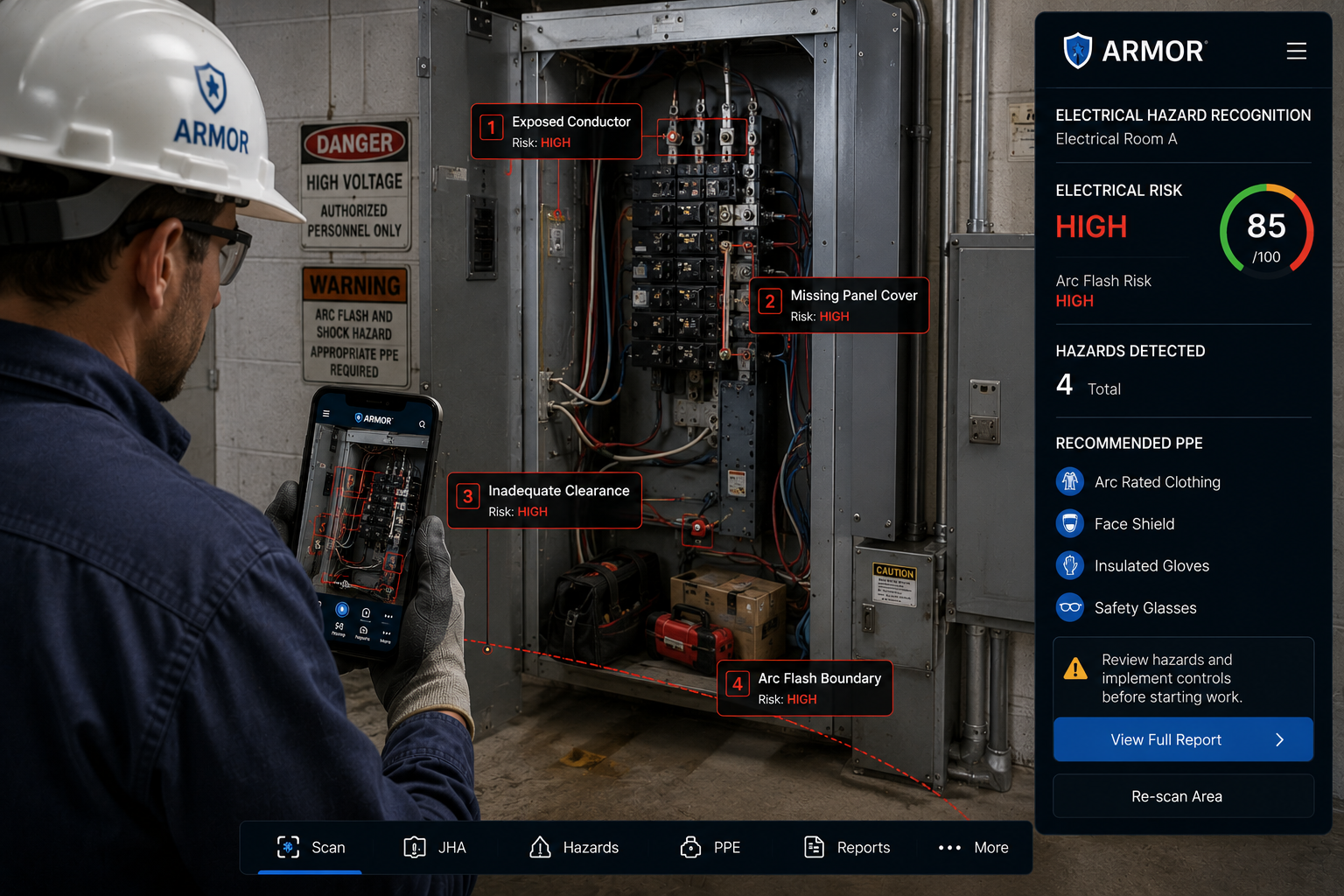The height and width of the screenshot is (896, 1344).
Task: Switch to the Scan tab
Action: 311,847
